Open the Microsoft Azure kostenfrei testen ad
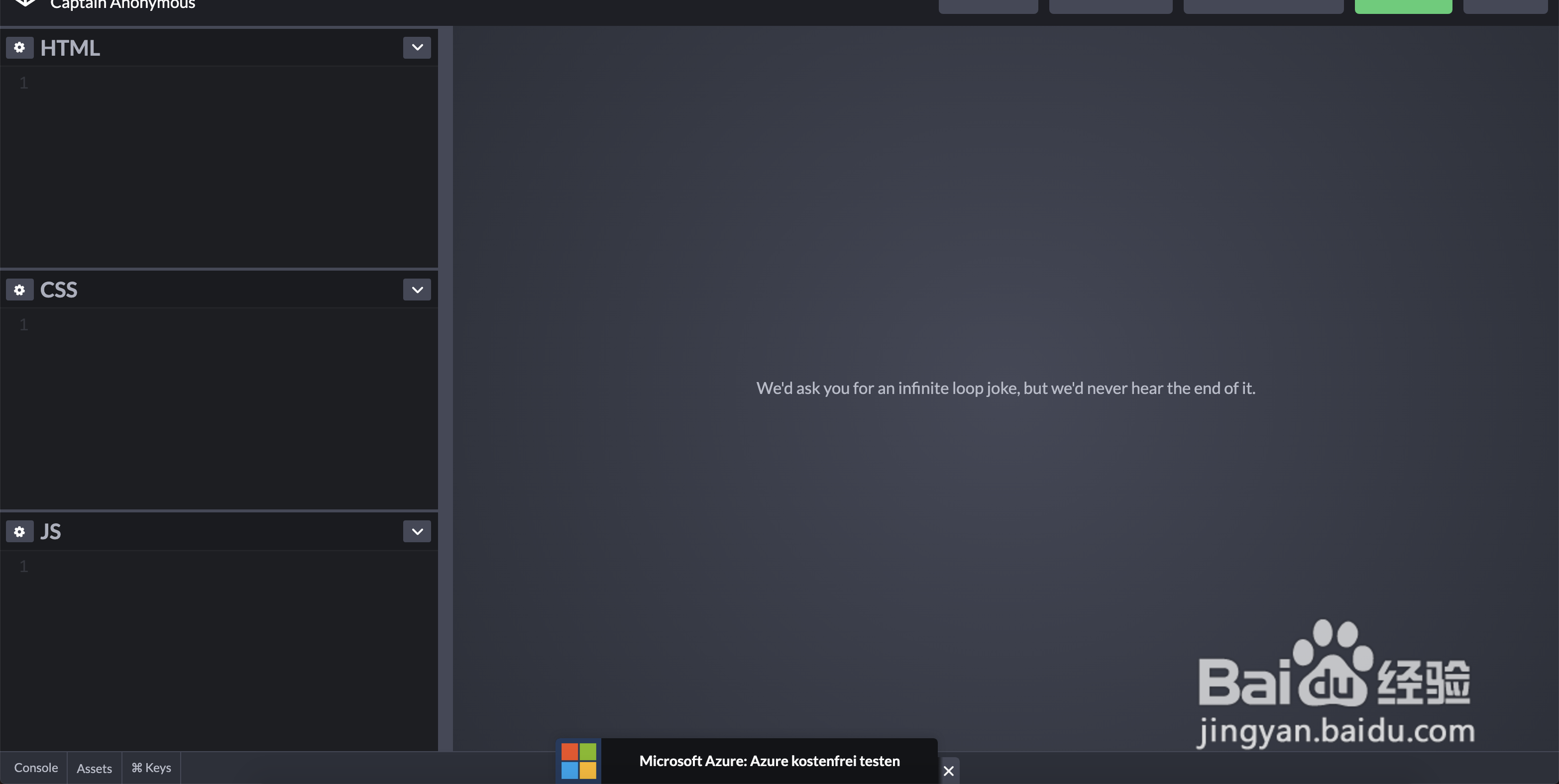This screenshot has height=784, width=1559. pos(769,761)
